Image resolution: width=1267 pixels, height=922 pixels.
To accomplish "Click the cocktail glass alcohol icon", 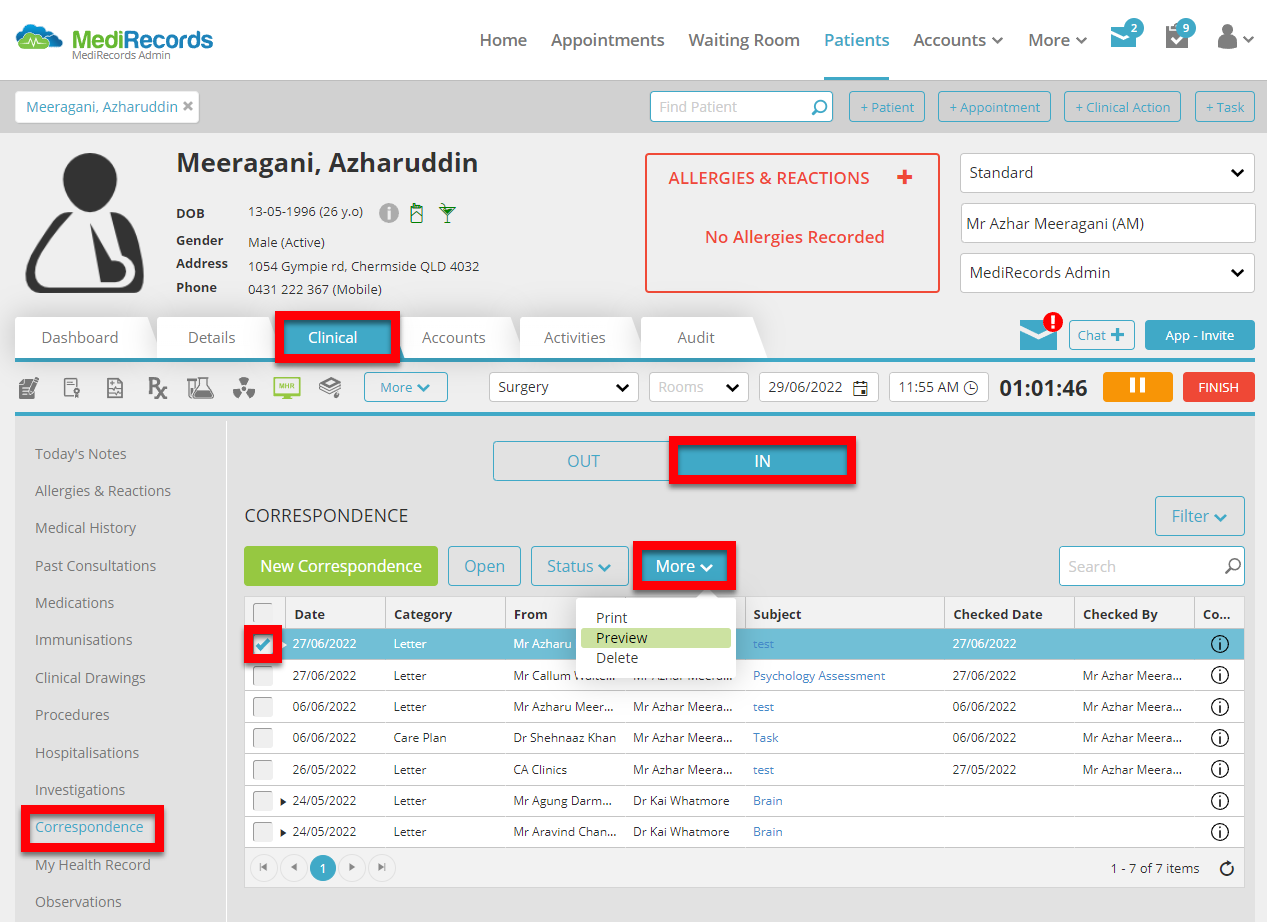I will [447, 213].
